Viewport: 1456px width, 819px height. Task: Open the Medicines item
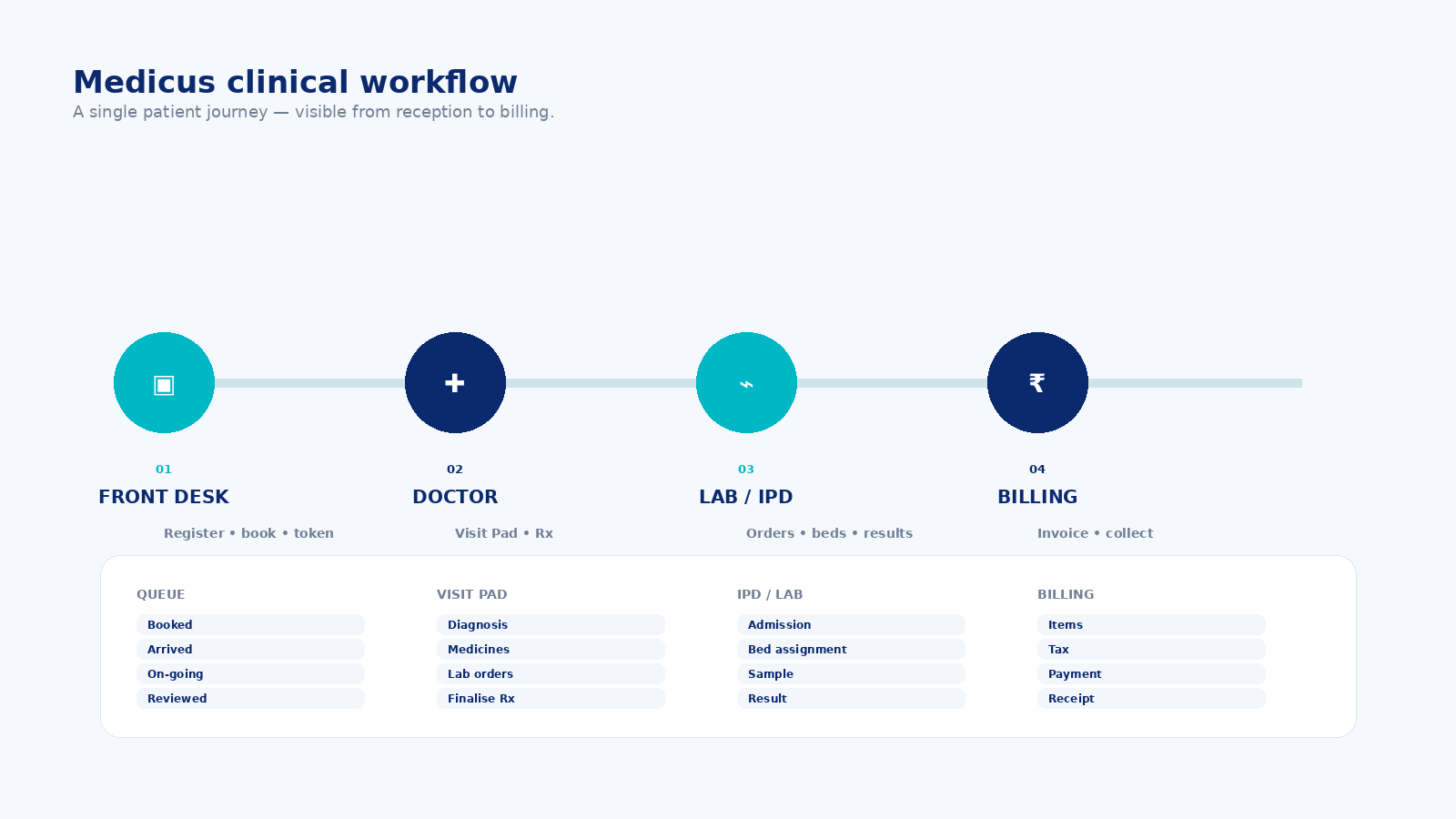pos(551,649)
